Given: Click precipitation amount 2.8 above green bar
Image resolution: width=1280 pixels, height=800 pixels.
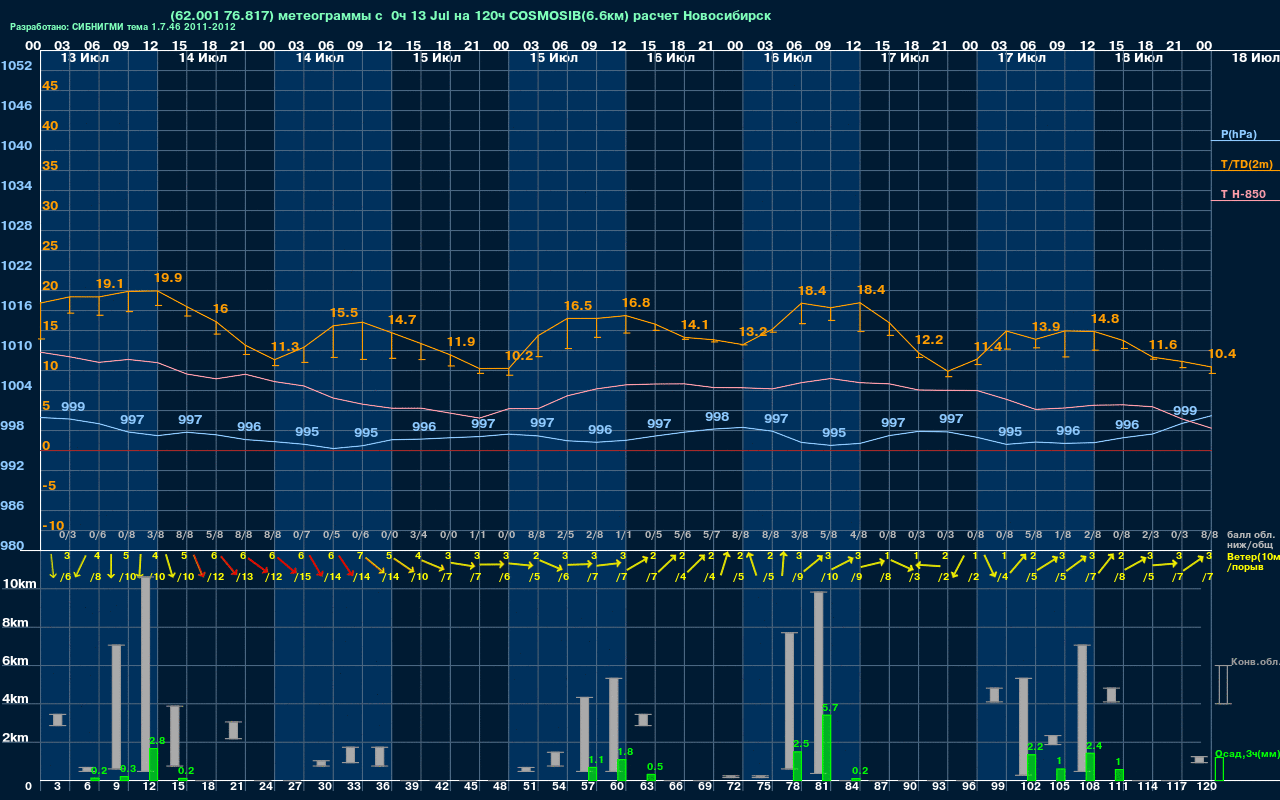Looking at the screenshot, I should click(157, 741).
